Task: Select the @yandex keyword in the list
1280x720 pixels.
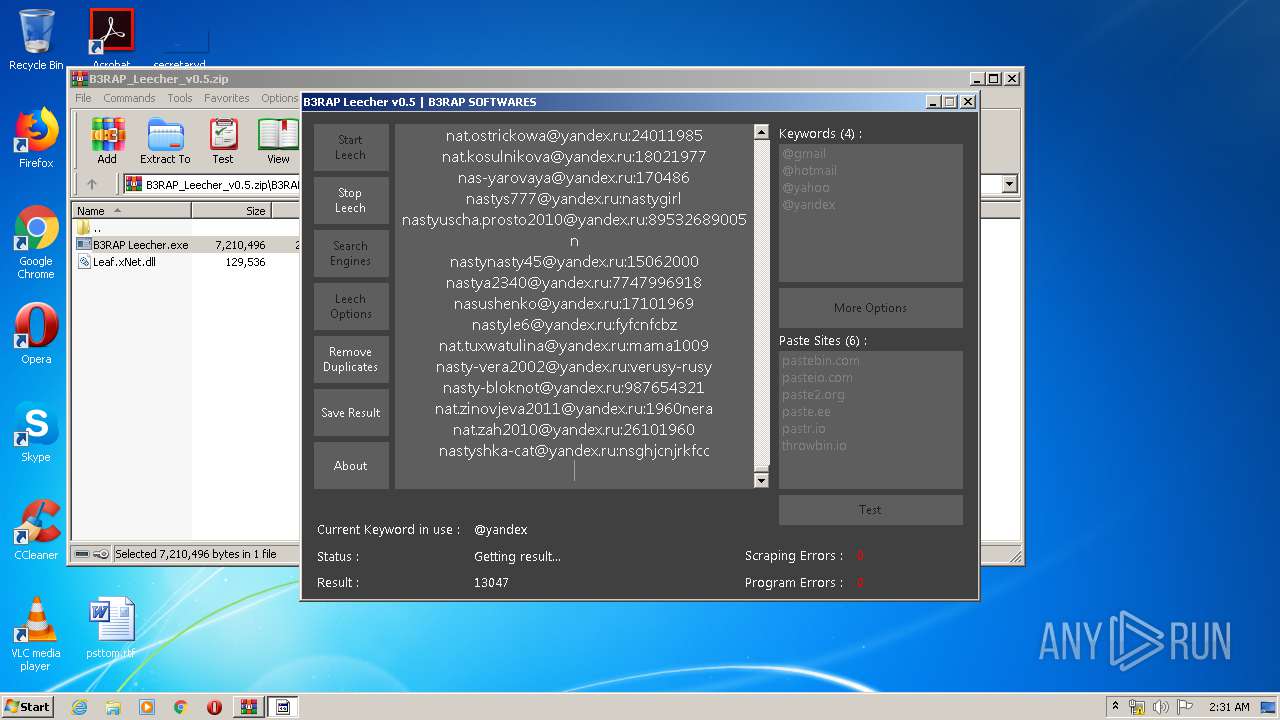Action: coord(808,205)
